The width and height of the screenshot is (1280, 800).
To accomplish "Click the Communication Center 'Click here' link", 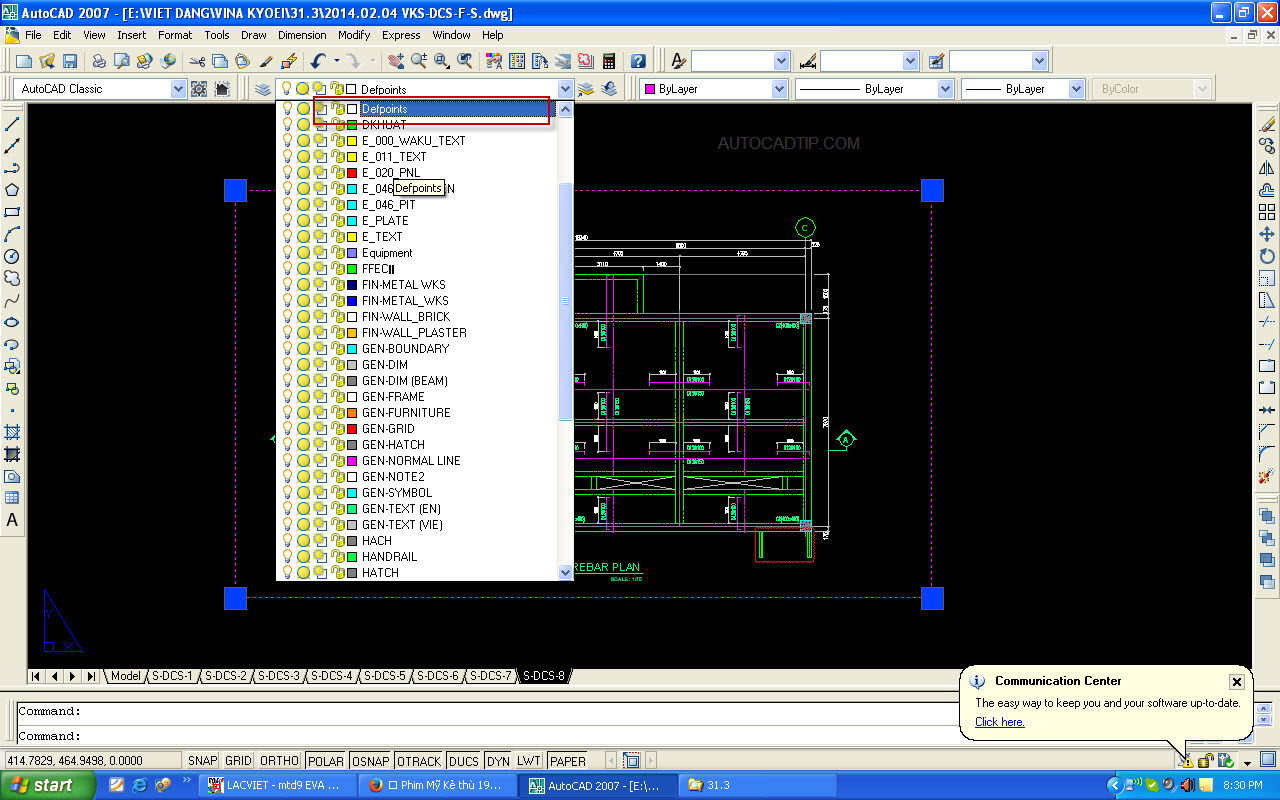I will (999, 722).
